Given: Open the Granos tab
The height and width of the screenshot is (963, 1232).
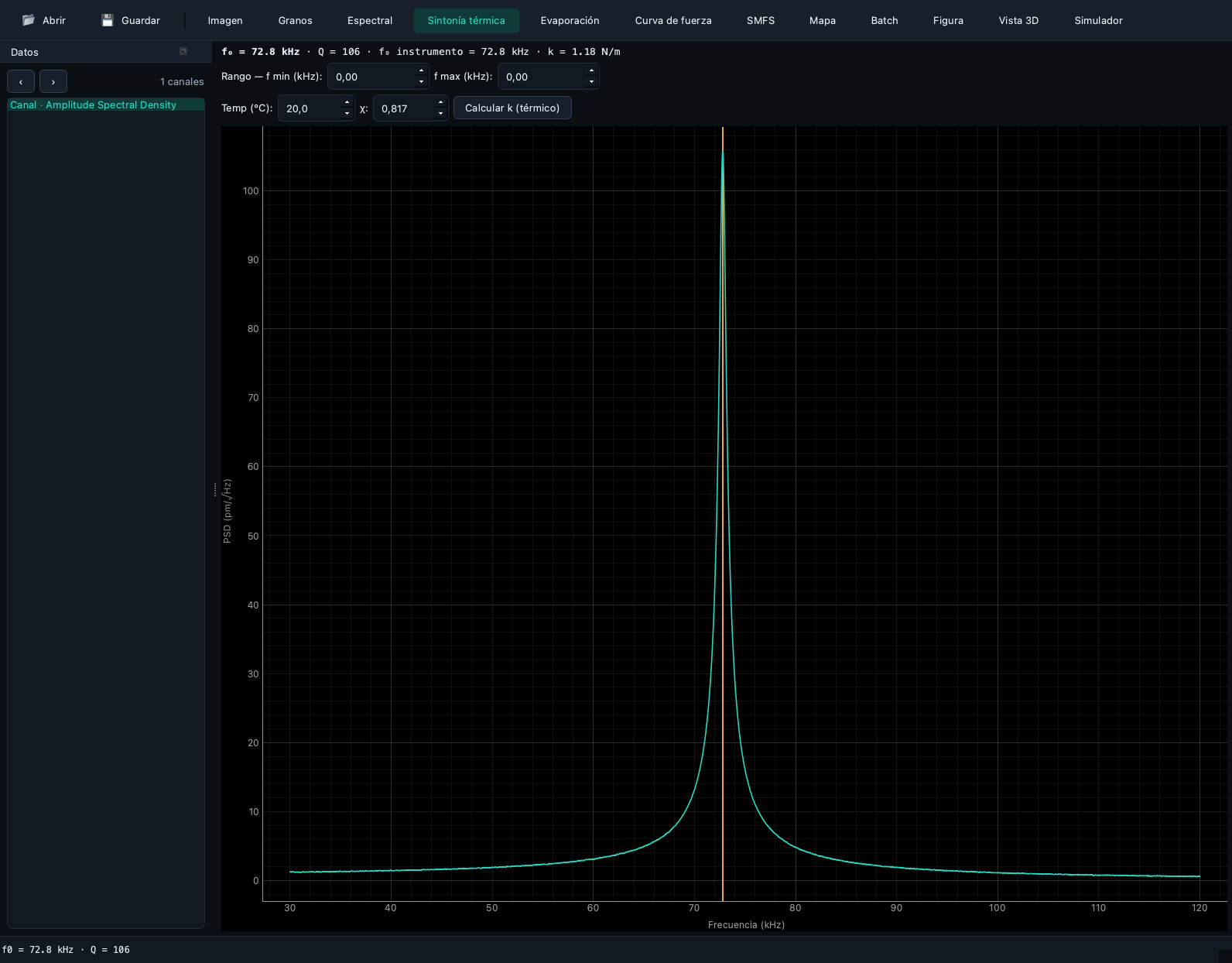Looking at the screenshot, I should (x=296, y=20).
